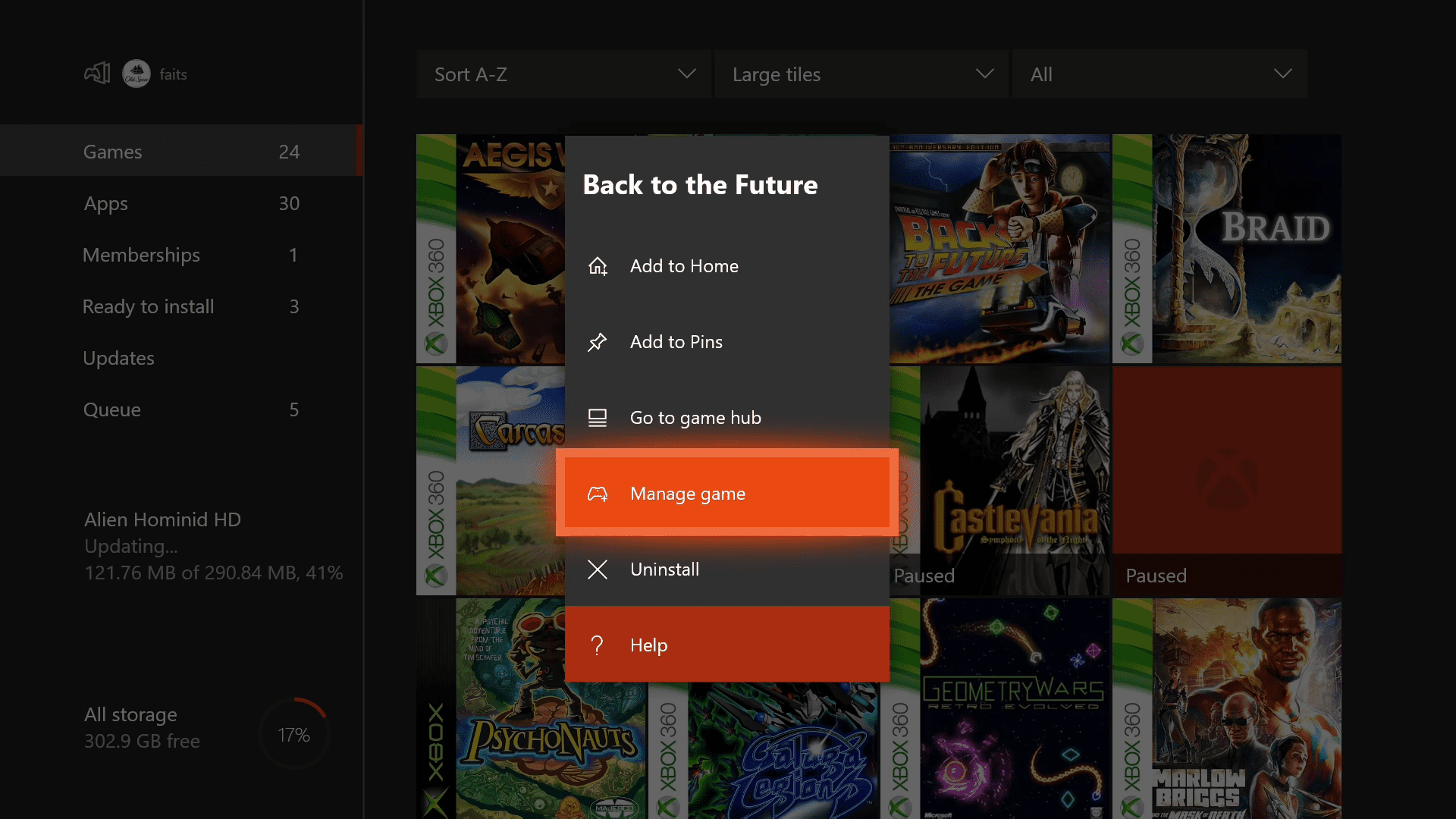The height and width of the screenshot is (819, 1456).
Task: Click the Add to Pins icon
Action: [597, 341]
